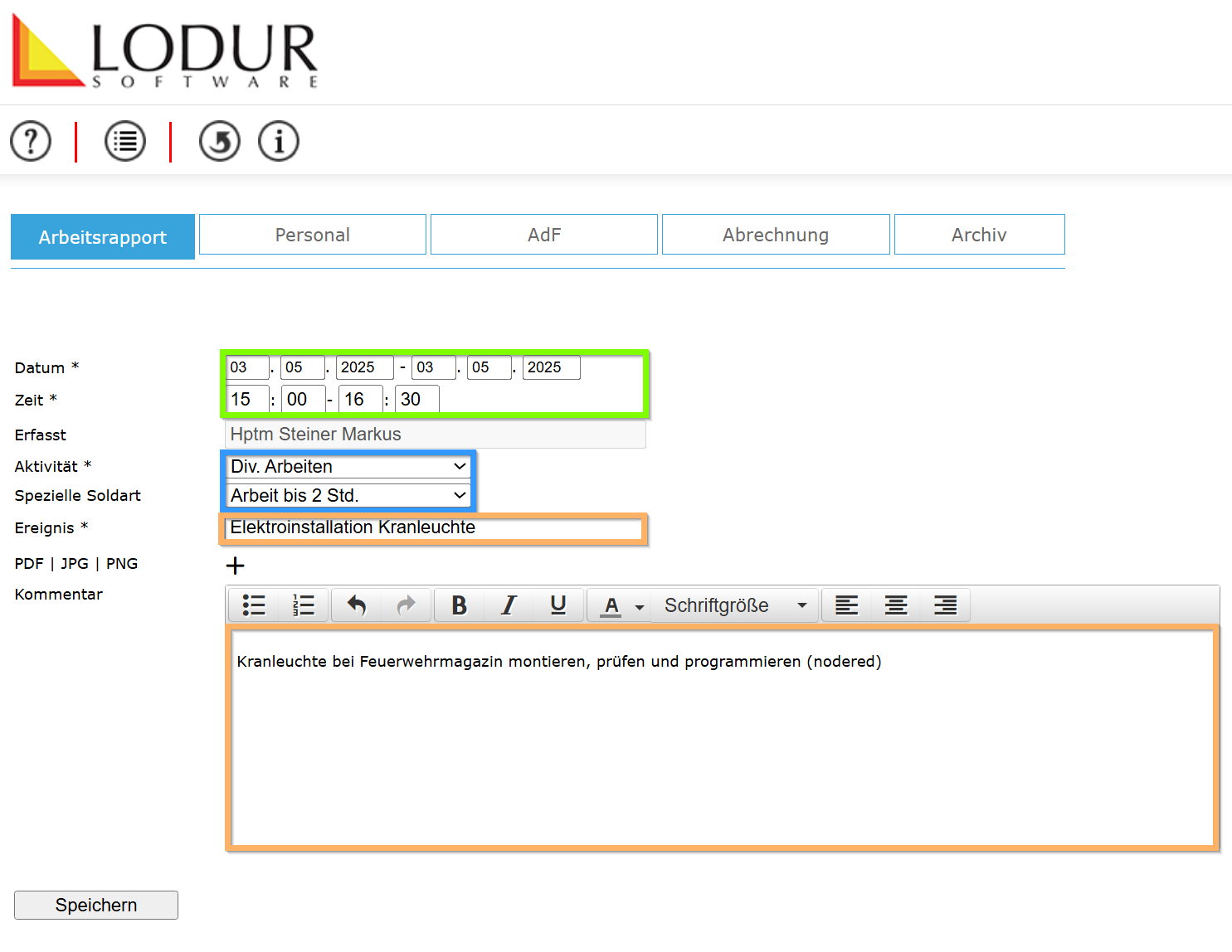Toggle bold formatting
Viewport: 1232px width, 952px height.
459,605
